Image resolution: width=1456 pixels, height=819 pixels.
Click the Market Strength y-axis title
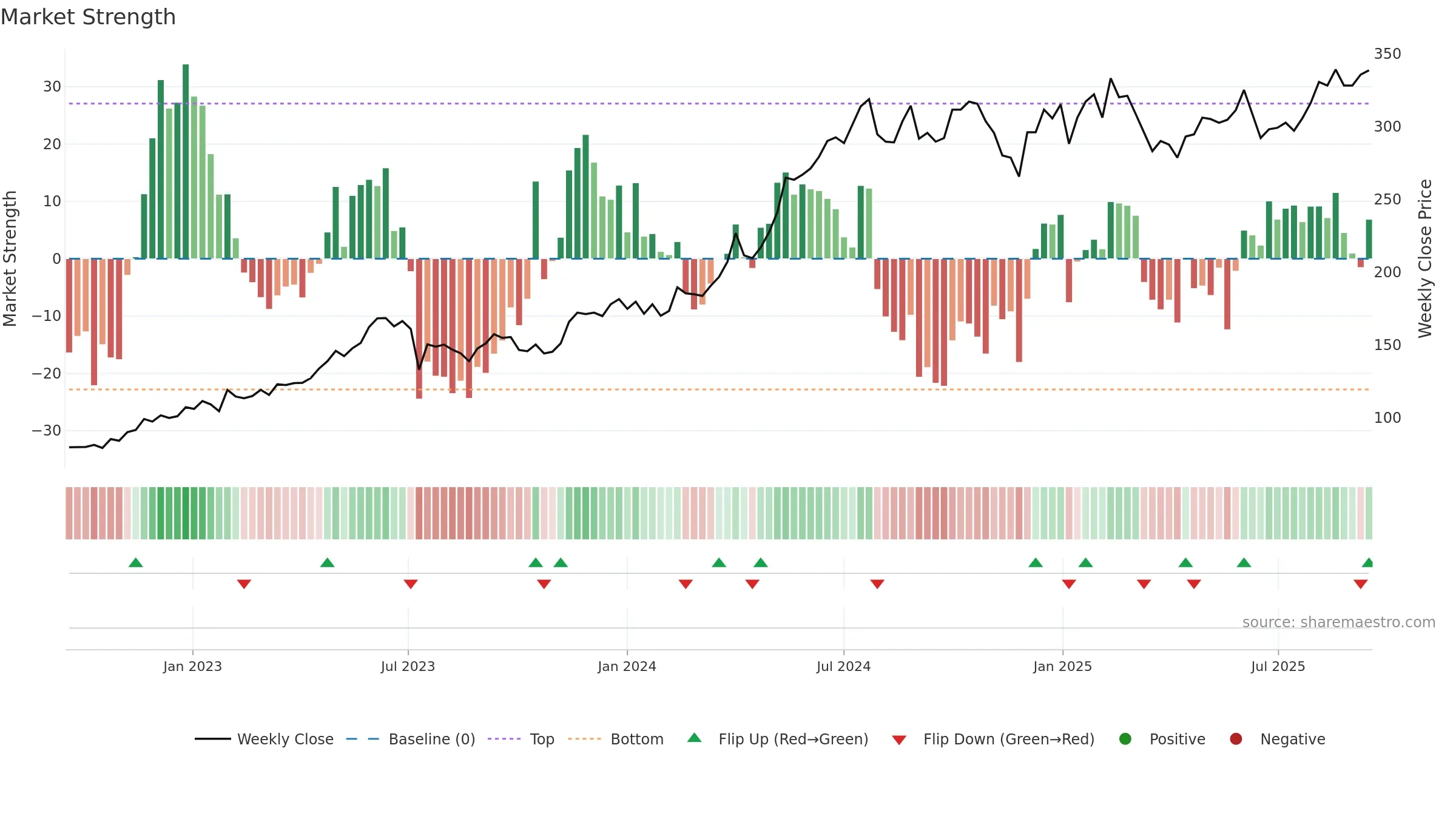[x=10, y=258]
